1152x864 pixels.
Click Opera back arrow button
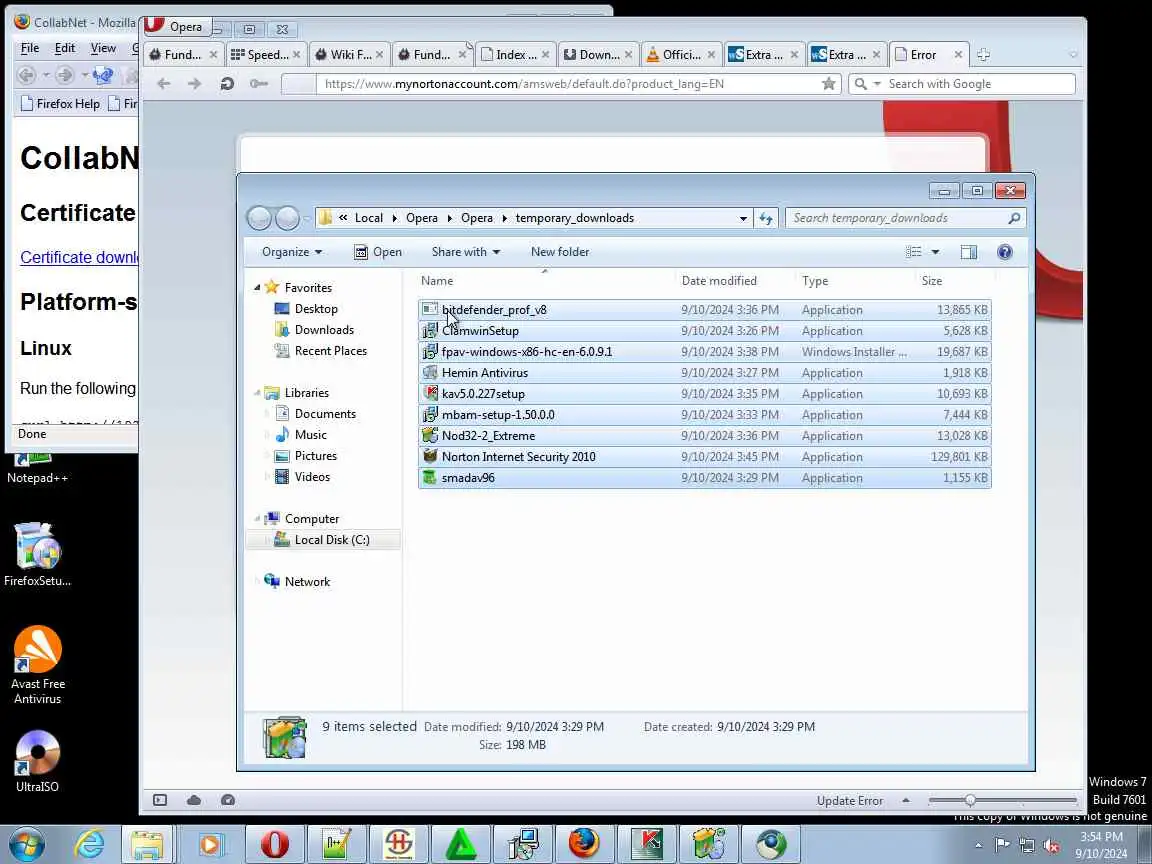[164, 84]
